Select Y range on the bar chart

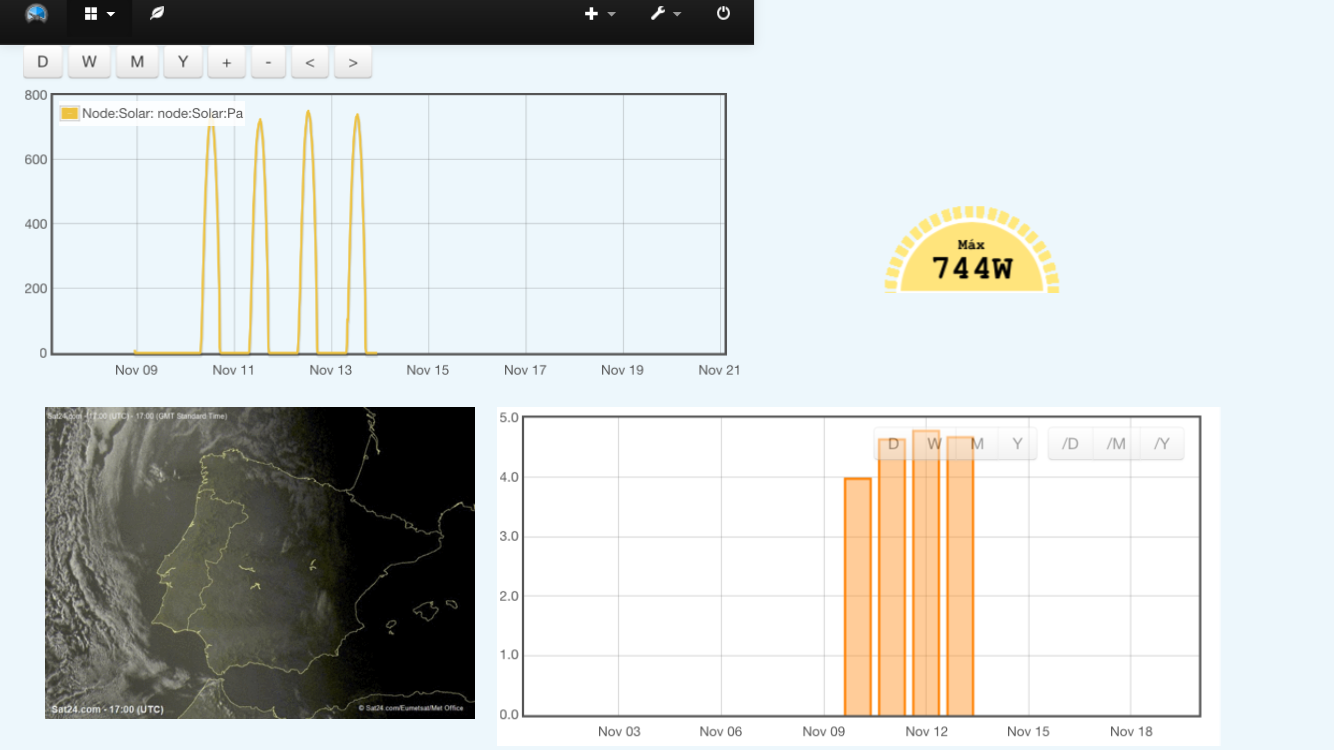[1017, 444]
